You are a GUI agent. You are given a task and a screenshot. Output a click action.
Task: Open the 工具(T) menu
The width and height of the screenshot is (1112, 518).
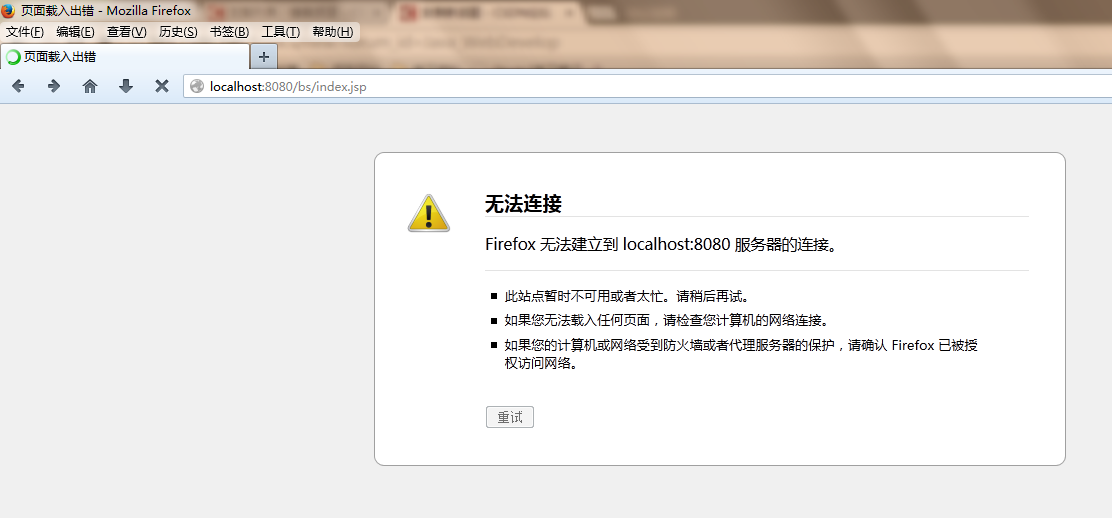[281, 32]
